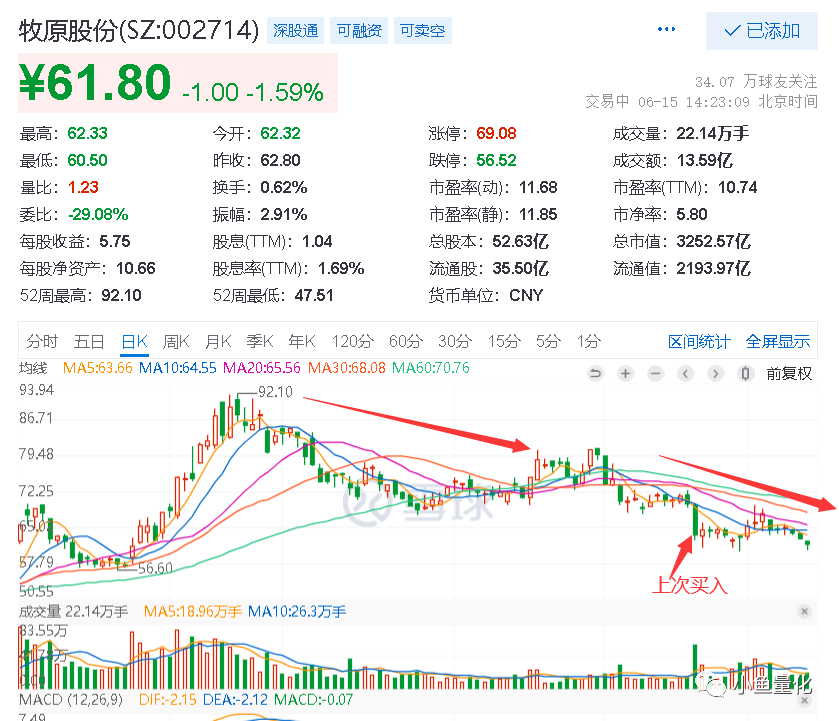Click the chart undo/reset arrow icon
Viewport: 839px width, 721px height.
[596, 373]
